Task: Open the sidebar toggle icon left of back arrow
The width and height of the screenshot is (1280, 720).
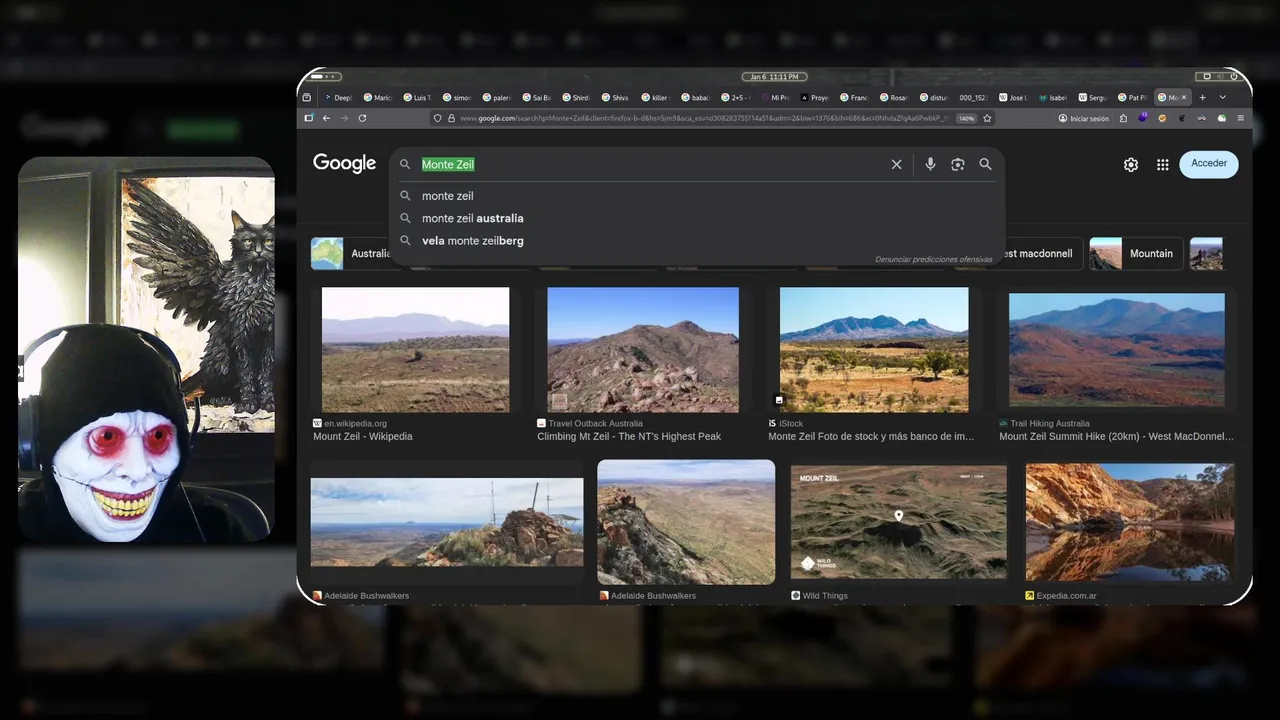Action: click(308, 118)
